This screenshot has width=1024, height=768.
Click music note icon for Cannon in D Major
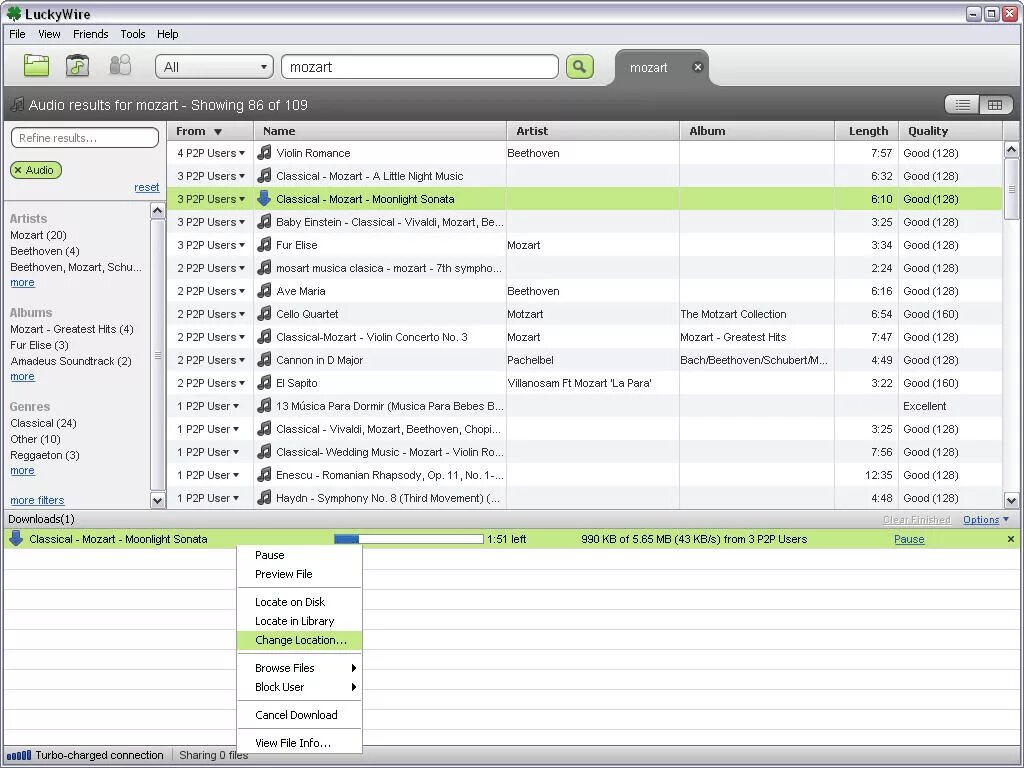pyautogui.click(x=264, y=360)
